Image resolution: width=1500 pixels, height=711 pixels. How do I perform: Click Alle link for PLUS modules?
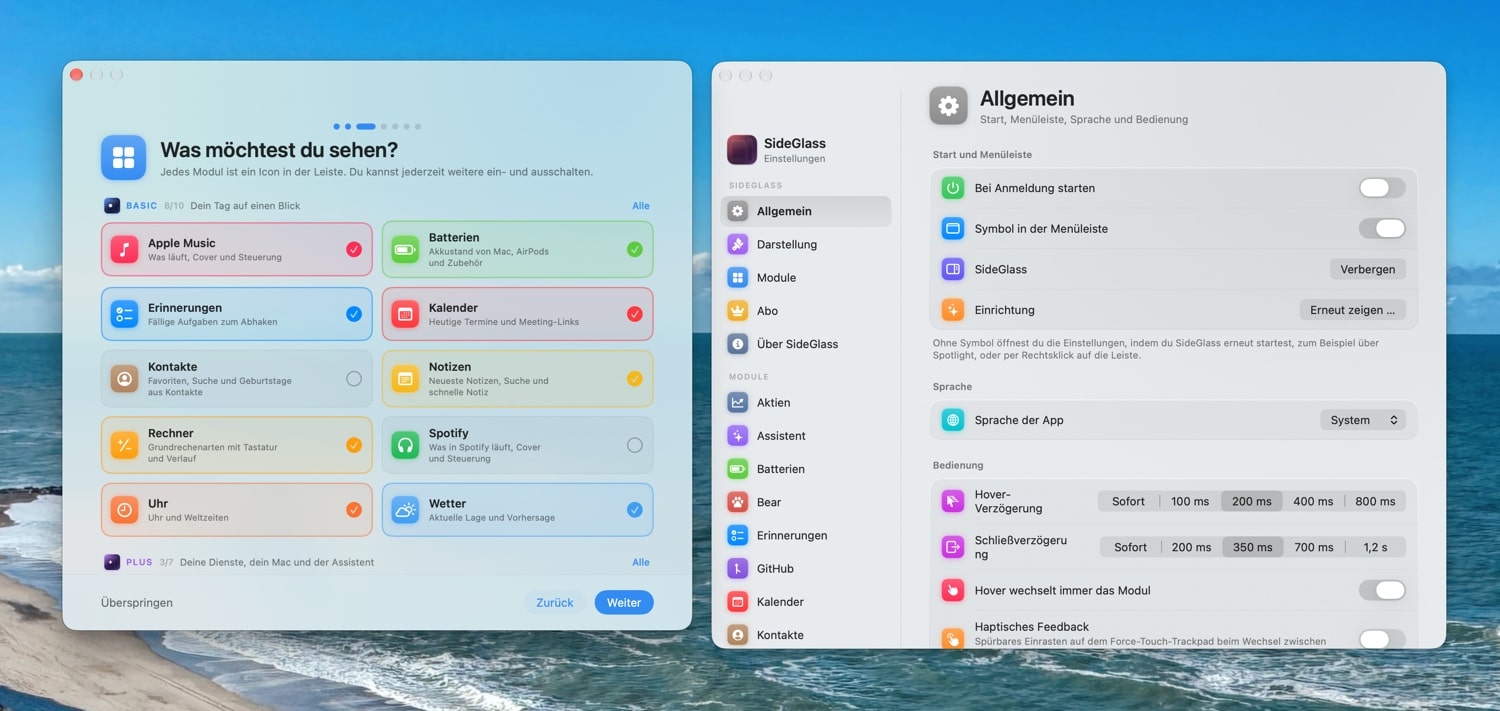click(x=641, y=562)
